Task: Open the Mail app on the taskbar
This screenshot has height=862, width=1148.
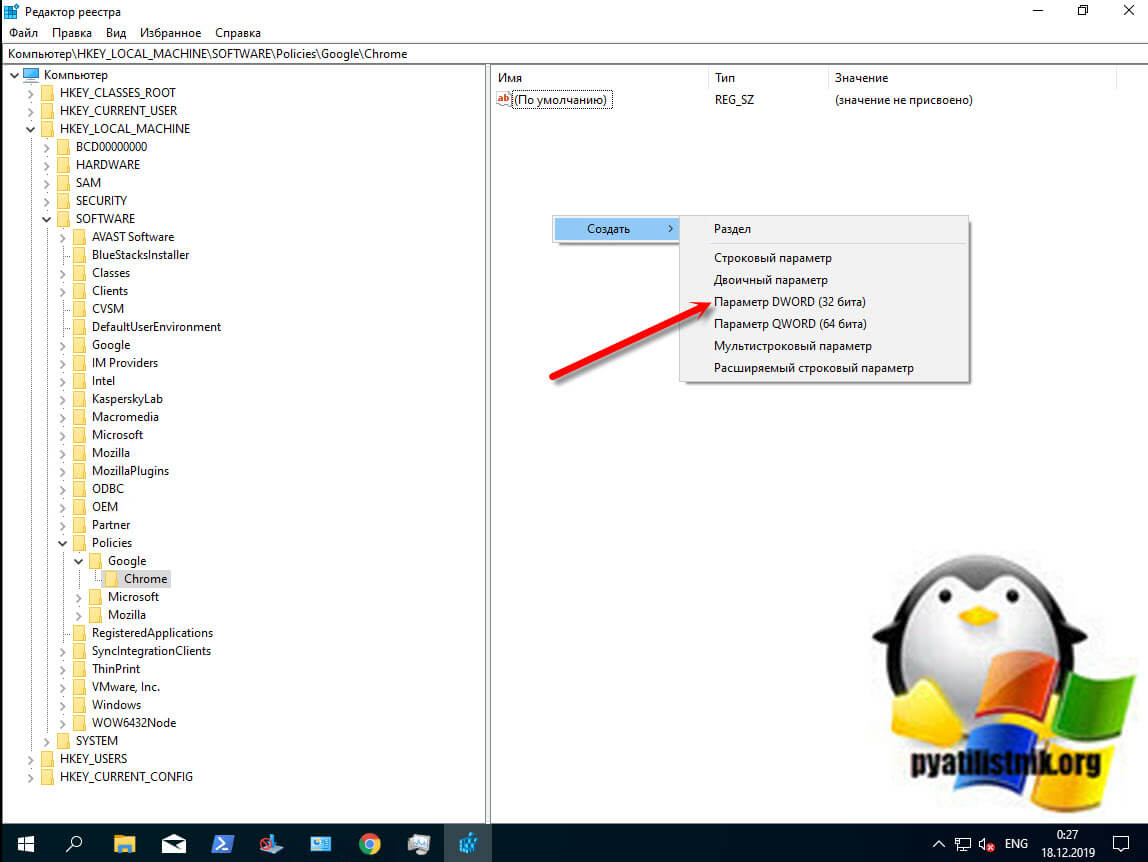Action: coord(173,844)
